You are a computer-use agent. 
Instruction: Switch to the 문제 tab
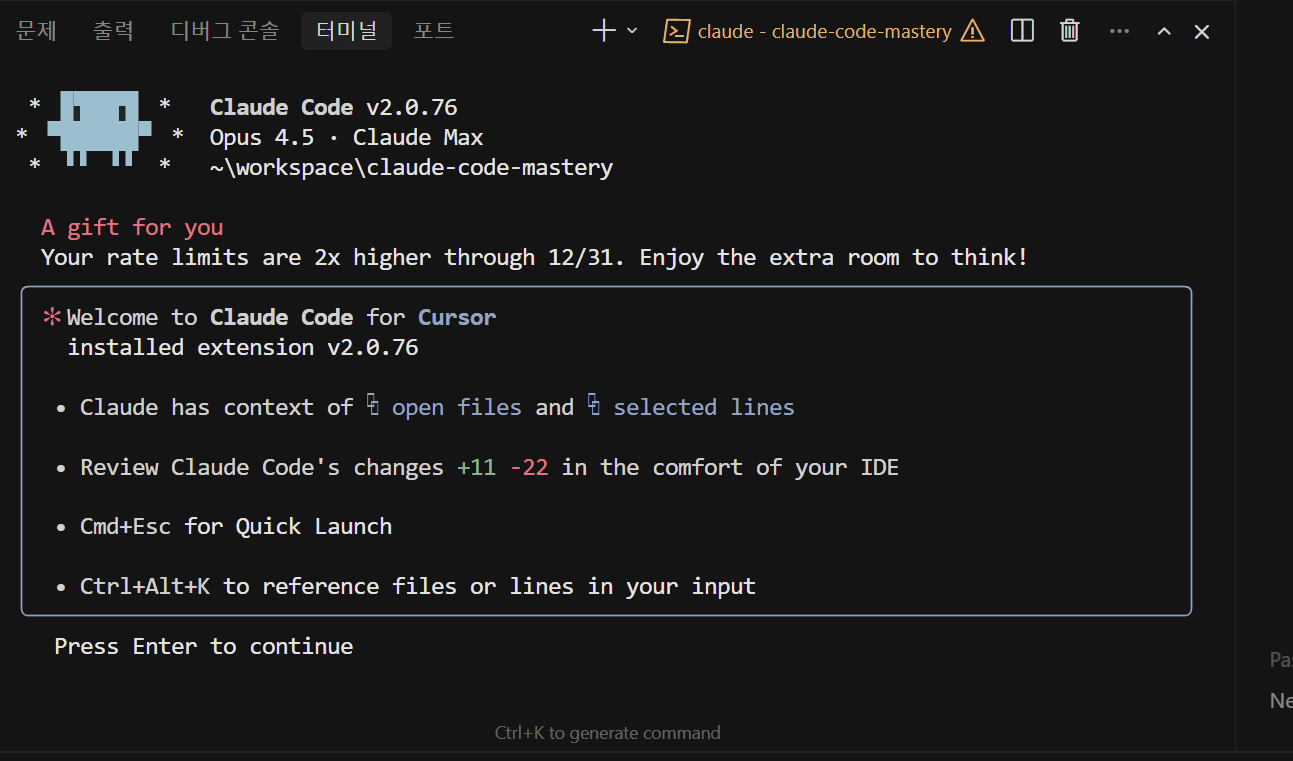(37, 31)
